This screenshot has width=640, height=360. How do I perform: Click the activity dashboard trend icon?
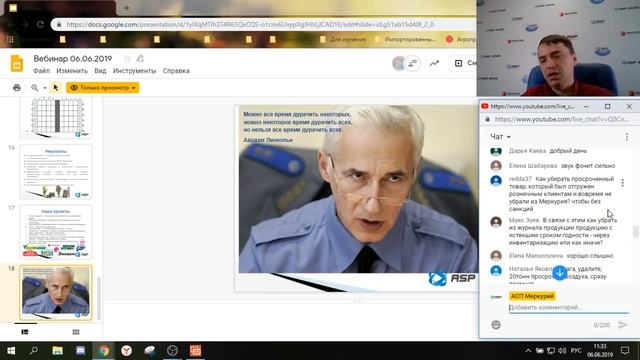click(x=434, y=63)
